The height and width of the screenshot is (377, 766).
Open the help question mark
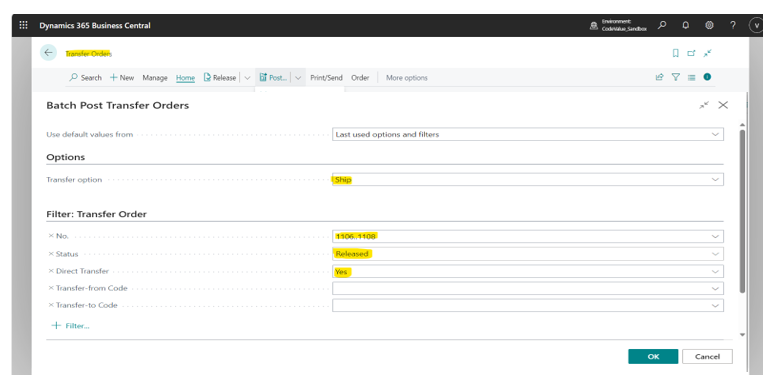[x=733, y=25]
